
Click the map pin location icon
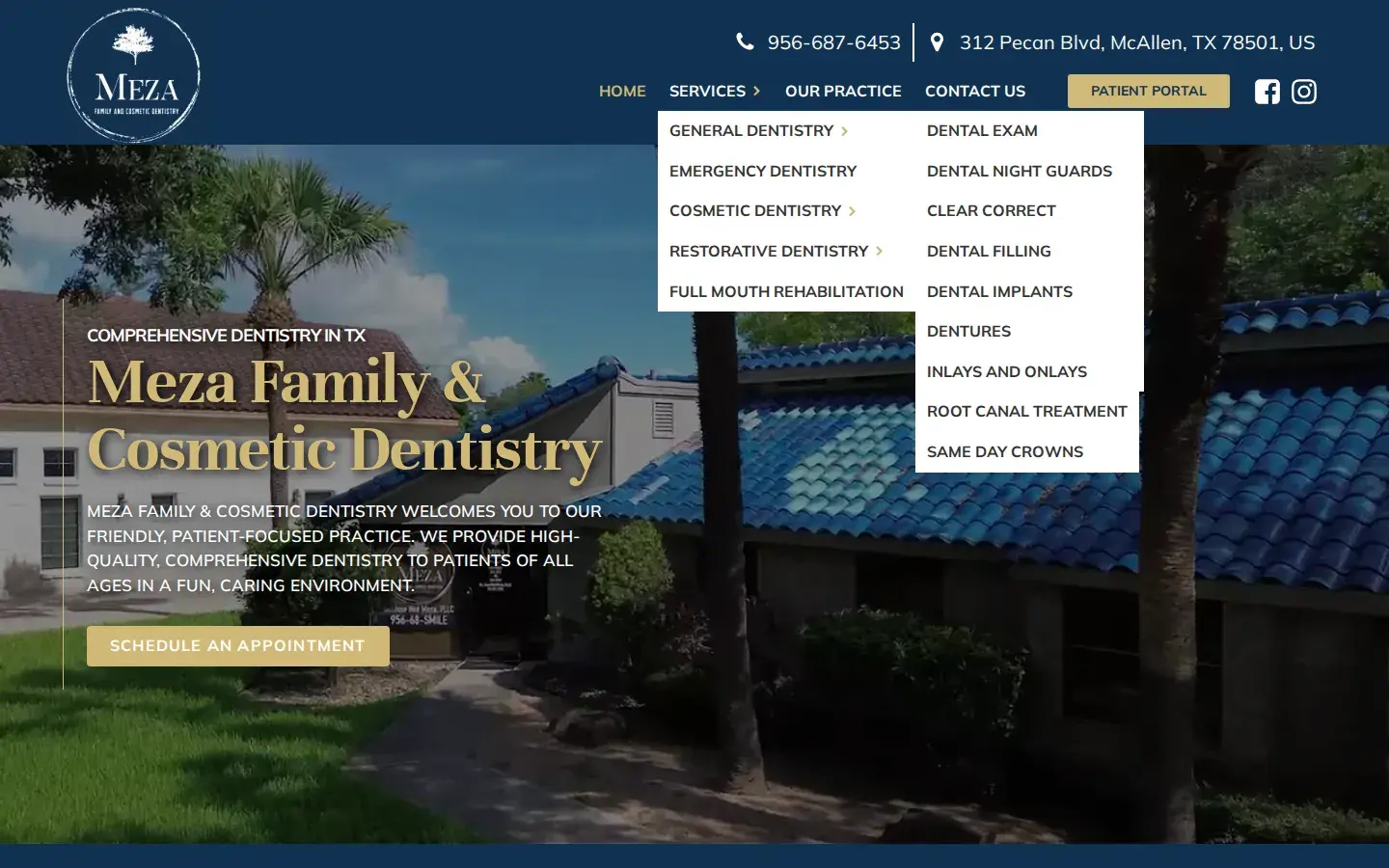click(x=937, y=42)
